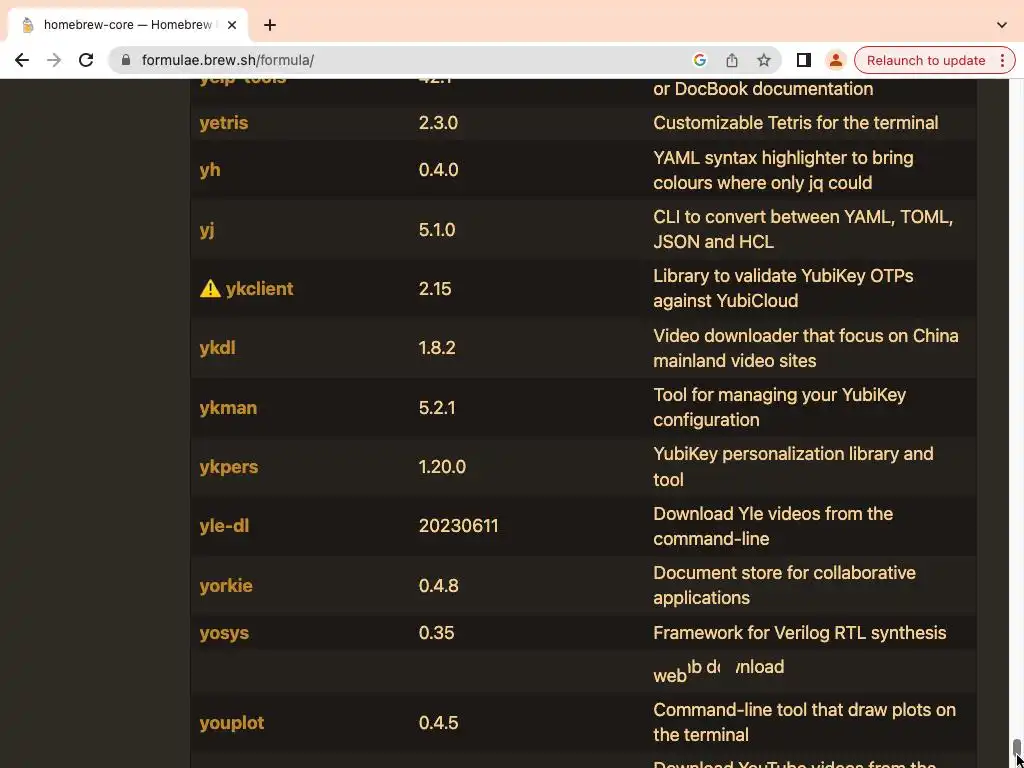Click 'Document store for collaborative applications' text
Screen dimensions: 1024x768
[x=784, y=585]
